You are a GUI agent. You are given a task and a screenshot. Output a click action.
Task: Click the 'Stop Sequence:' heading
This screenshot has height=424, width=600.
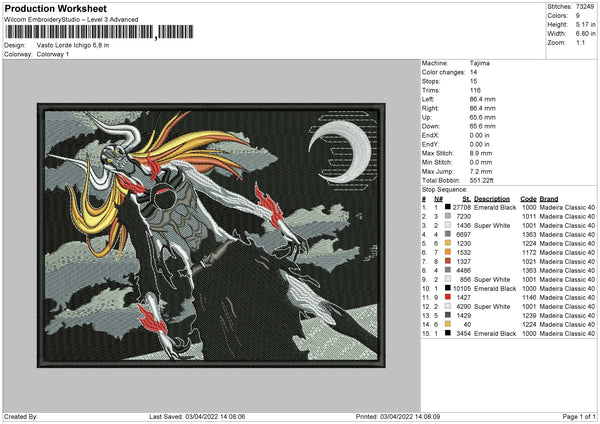pos(445,189)
